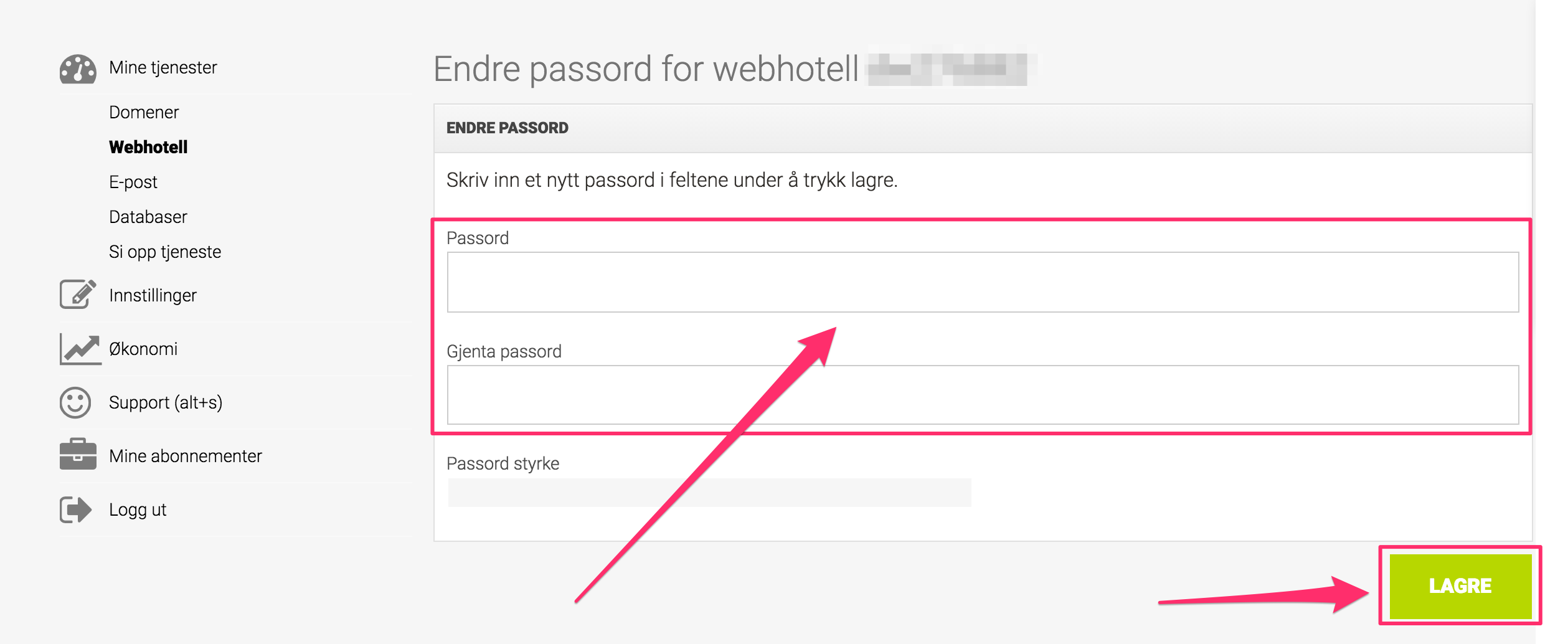
Task: Click the Support smiley face icon
Action: [75, 402]
